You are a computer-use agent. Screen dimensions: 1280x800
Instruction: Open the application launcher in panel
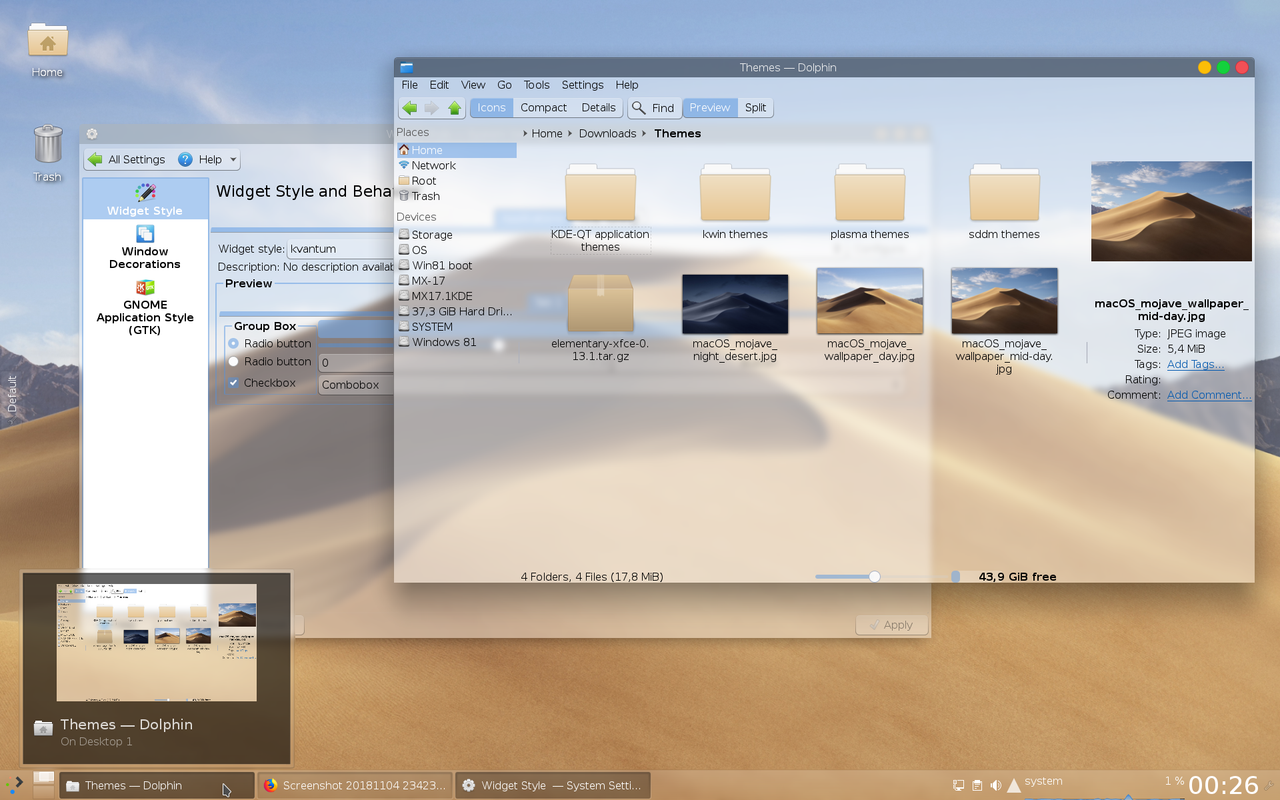(16, 785)
